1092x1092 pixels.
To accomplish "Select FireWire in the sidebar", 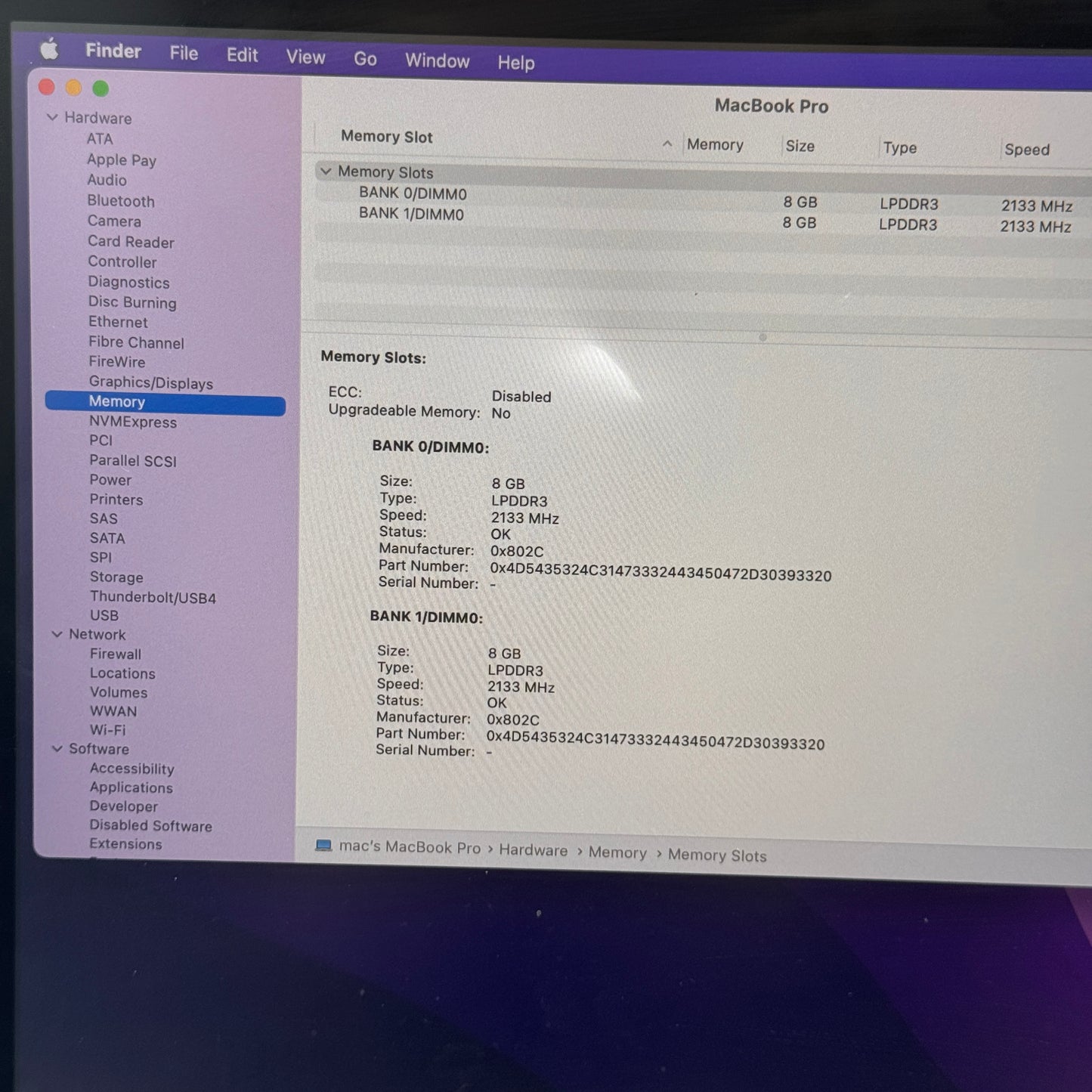I will (117, 362).
